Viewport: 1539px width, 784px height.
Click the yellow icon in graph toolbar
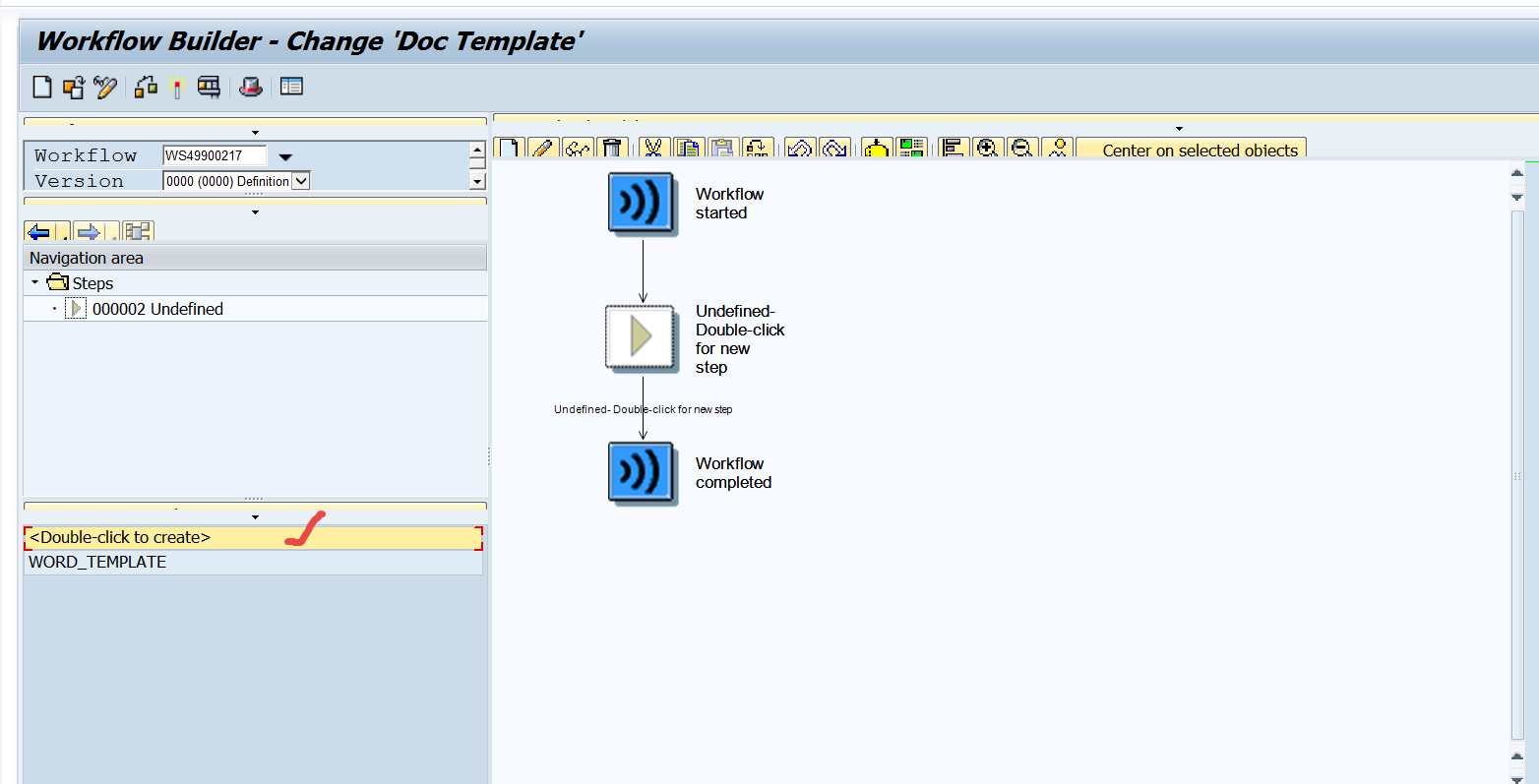[x=877, y=149]
